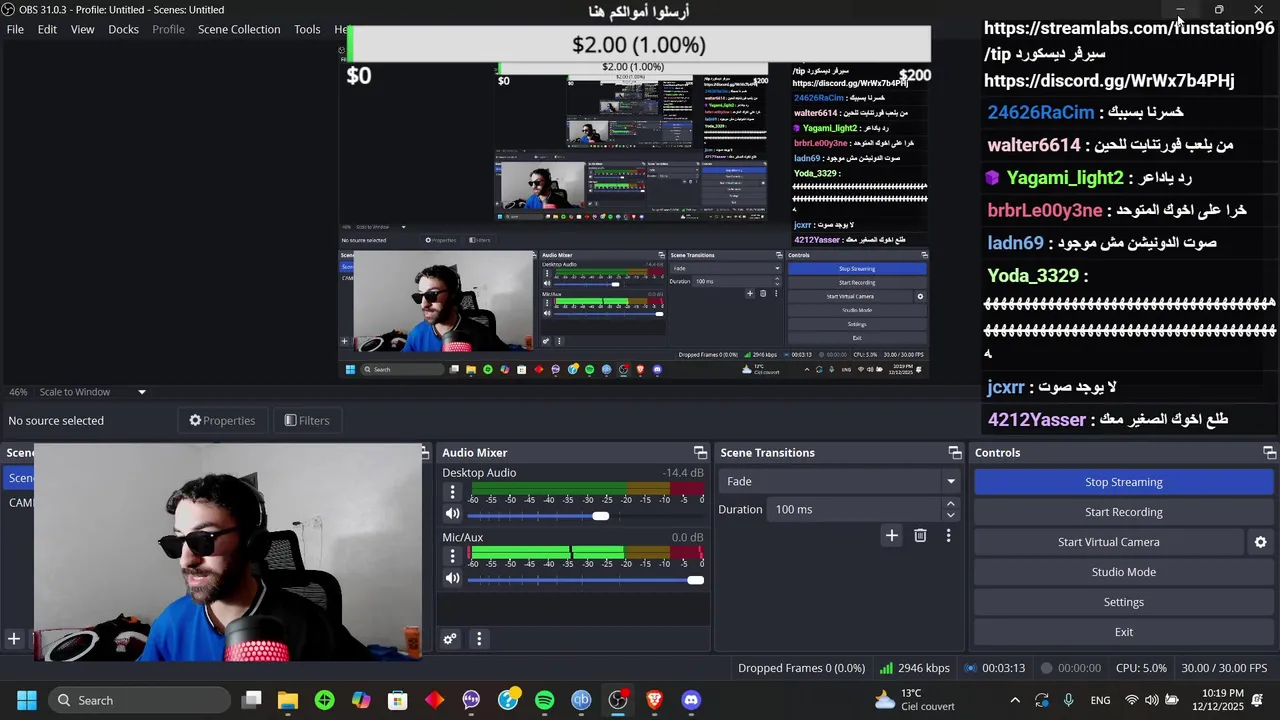Image resolution: width=1280 pixels, height=720 pixels.
Task: Click the Duration 100 ms field
Action: pyautogui.click(x=856, y=509)
